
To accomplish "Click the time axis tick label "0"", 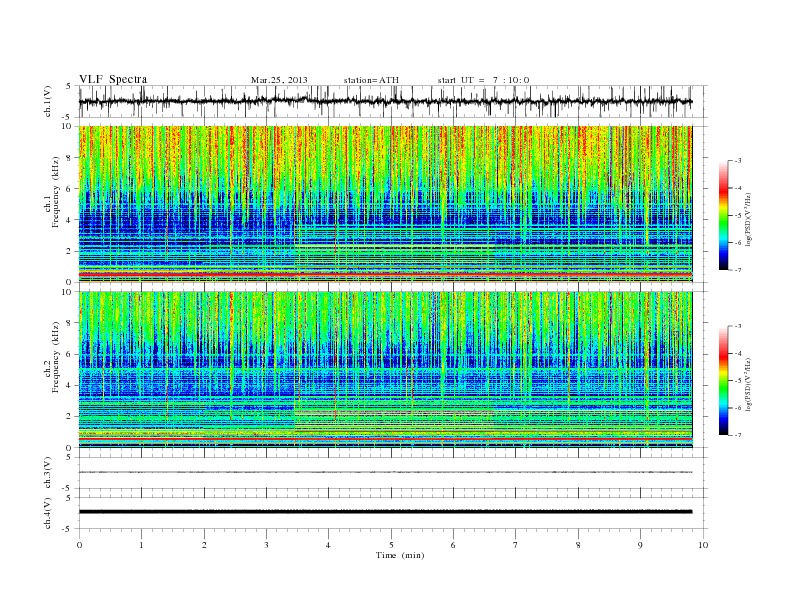I will pyautogui.click(x=79, y=545).
